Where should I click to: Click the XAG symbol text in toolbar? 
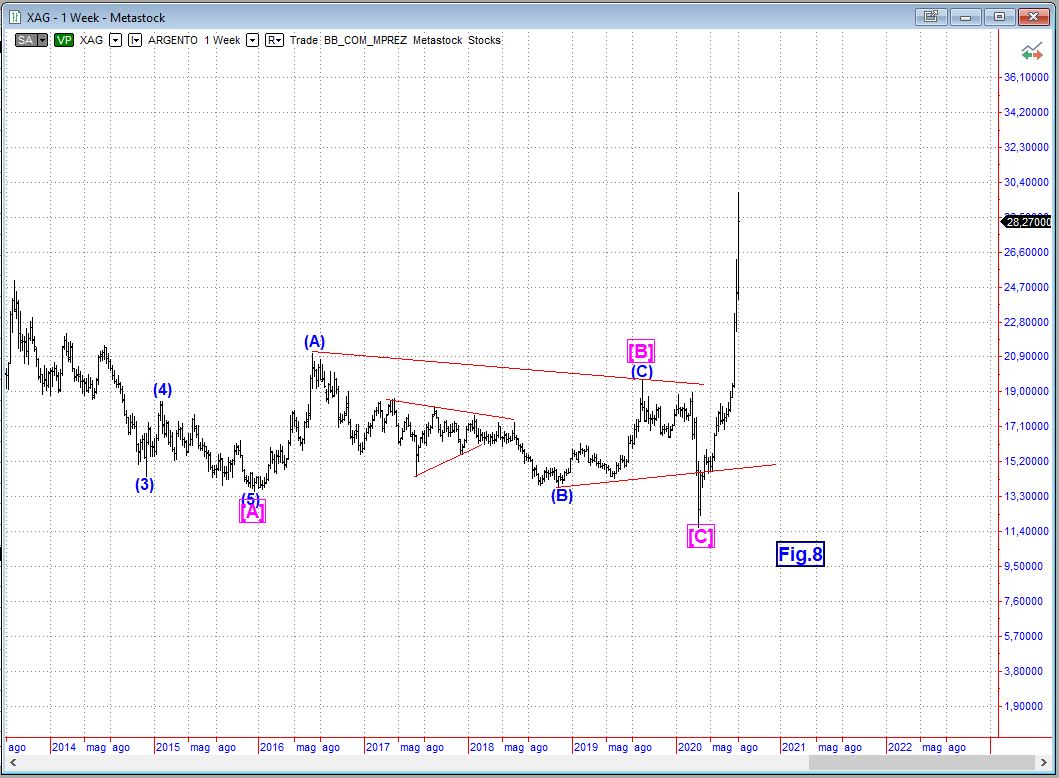[x=91, y=40]
